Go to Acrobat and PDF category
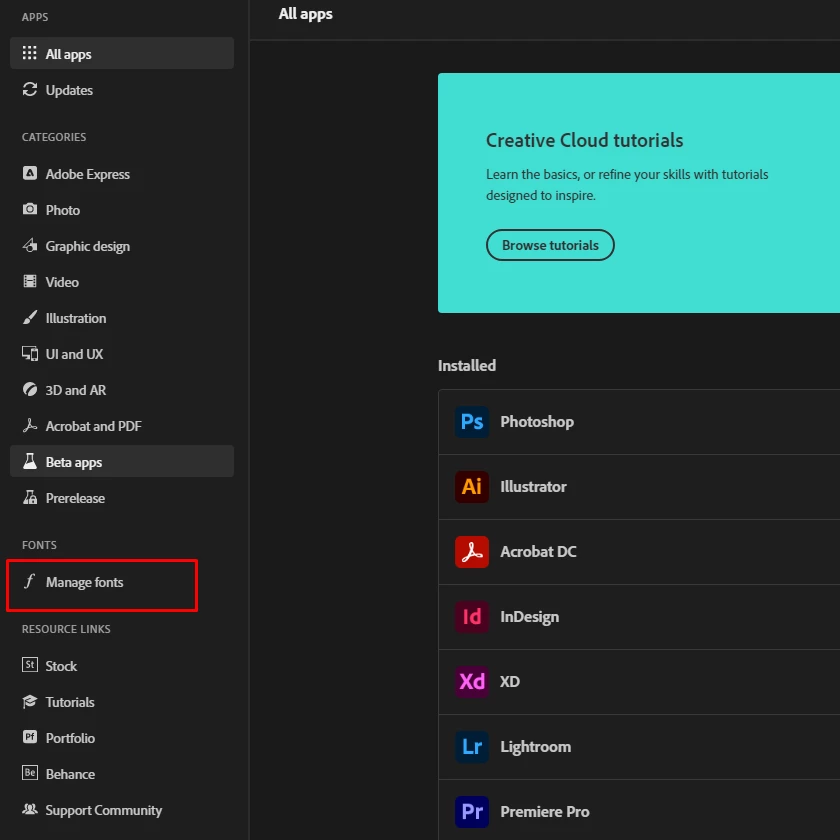Image resolution: width=840 pixels, height=840 pixels. click(122, 426)
